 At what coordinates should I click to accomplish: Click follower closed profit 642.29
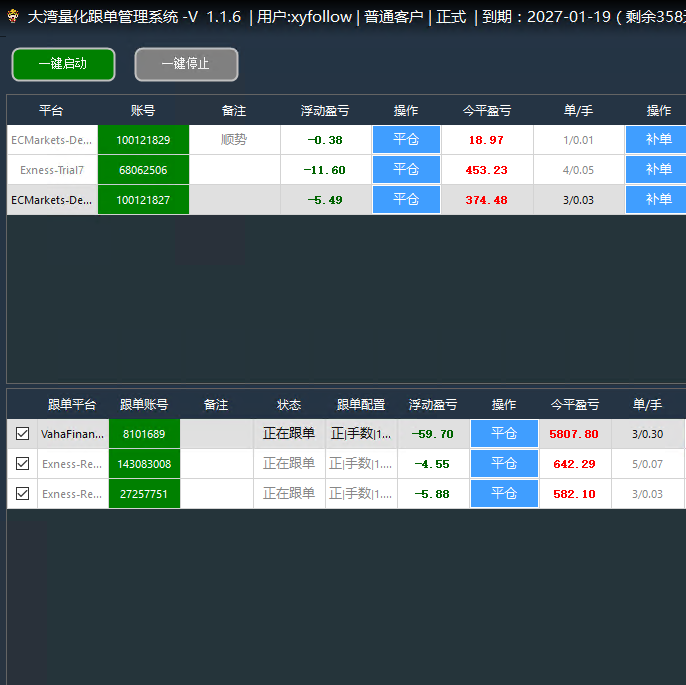click(x=574, y=464)
